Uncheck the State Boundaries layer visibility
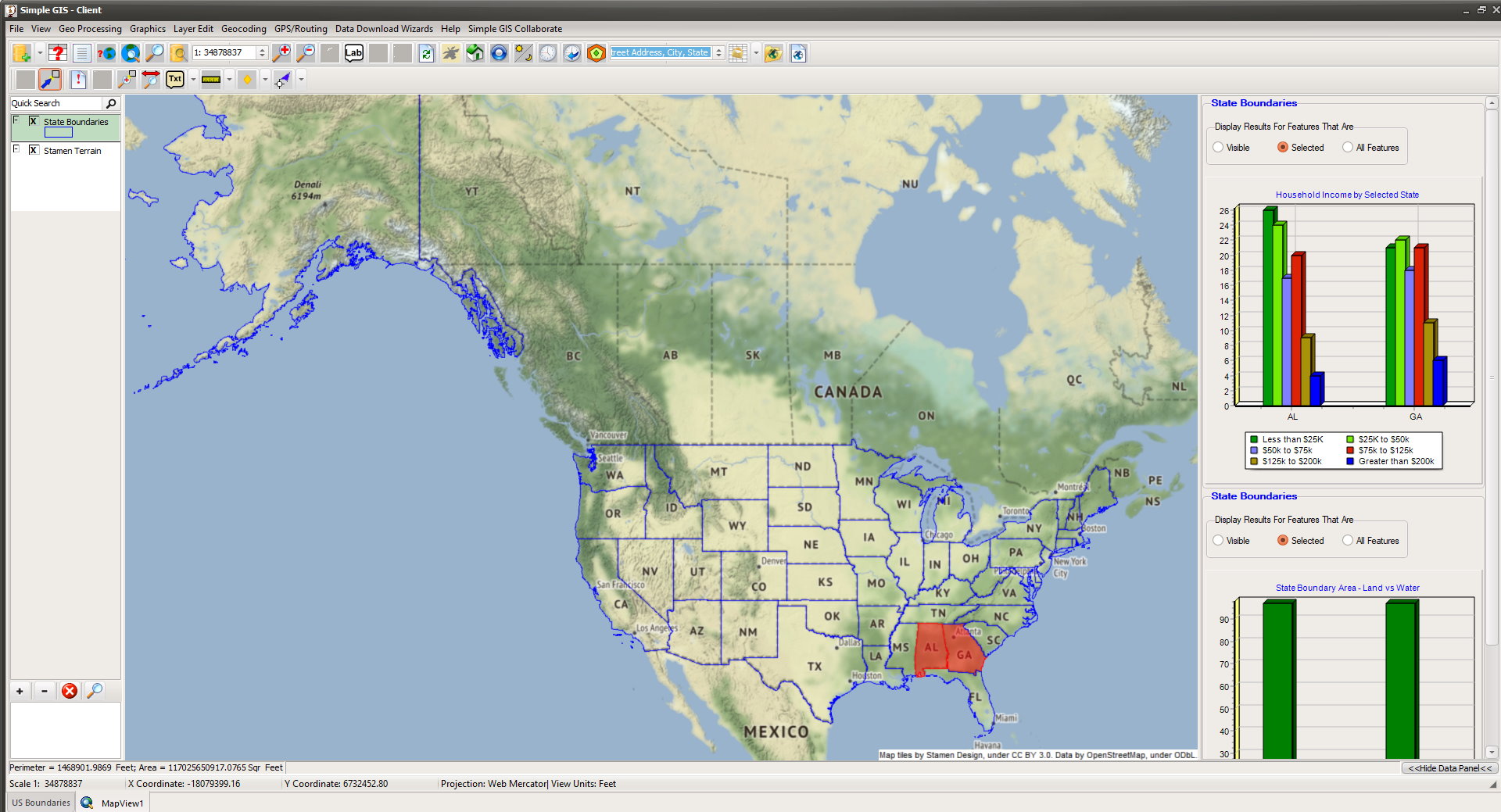The height and width of the screenshot is (812, 1501). 33,121
